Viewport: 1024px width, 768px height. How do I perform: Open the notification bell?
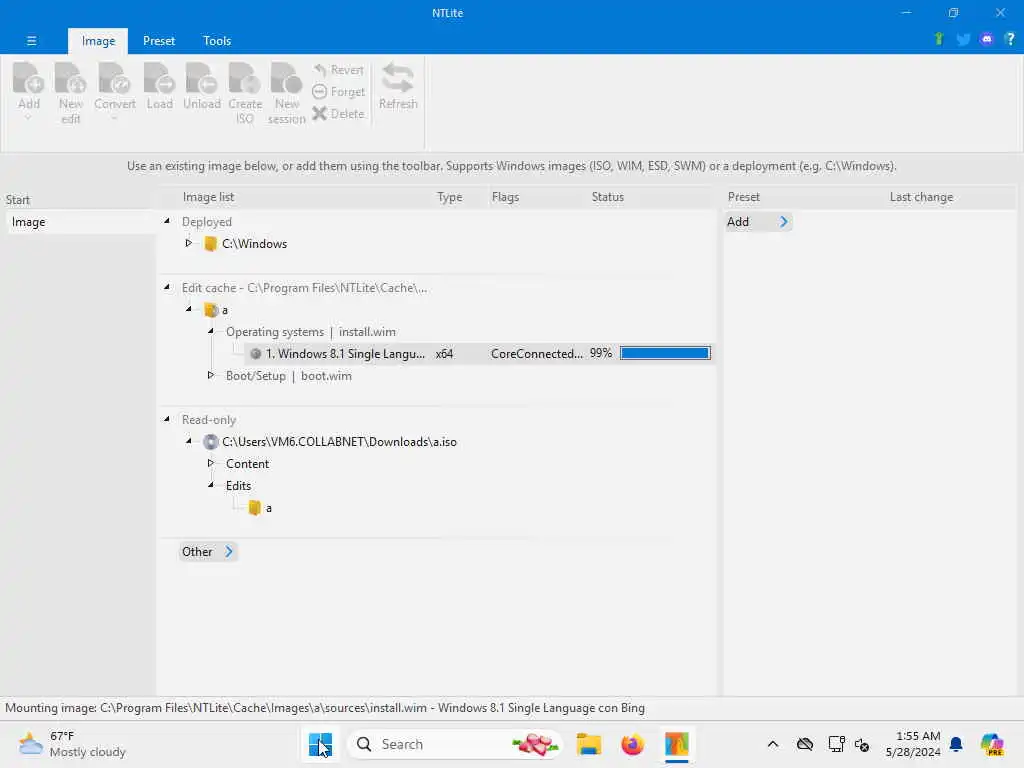(956, 744)
